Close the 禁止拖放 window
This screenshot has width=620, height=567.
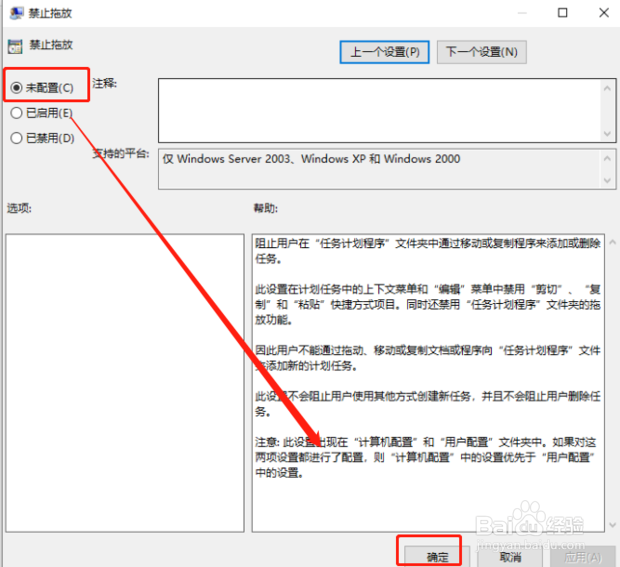pyautogui.click(x=603, y=13)
